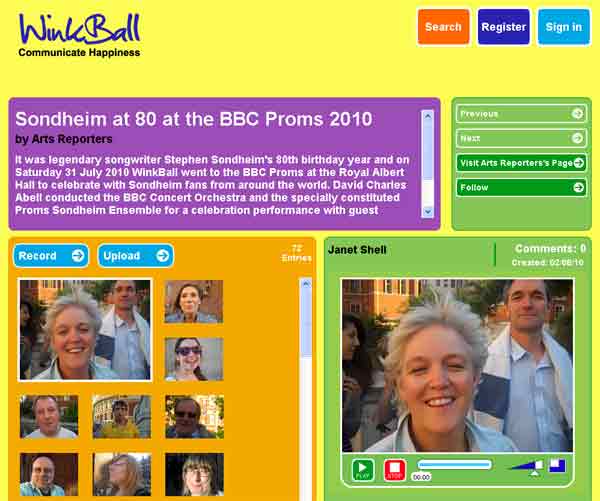The height and width of the screenshot is (501, 600).
Task: Open the WinkBall logo homepage link
Action: coord(79,34)
